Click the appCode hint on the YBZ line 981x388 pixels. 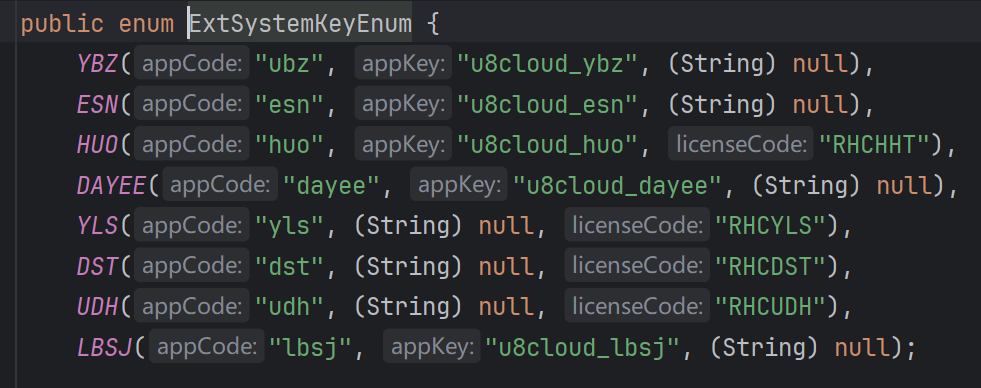click(192, 64)
